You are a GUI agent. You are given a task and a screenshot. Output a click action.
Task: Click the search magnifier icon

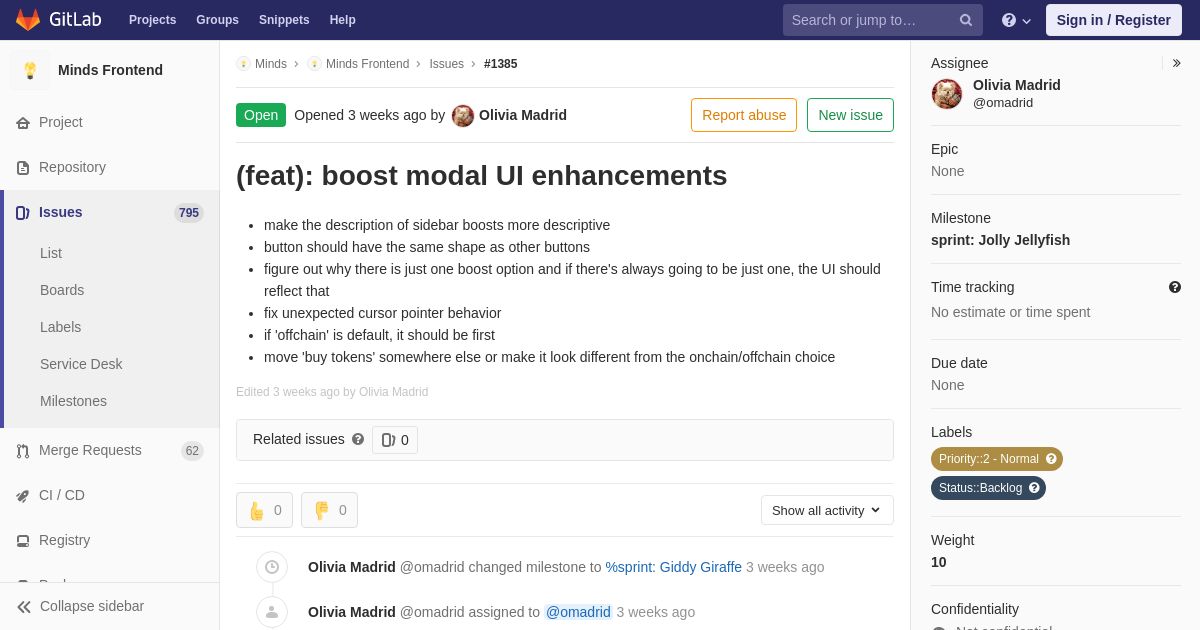point(966,20)
